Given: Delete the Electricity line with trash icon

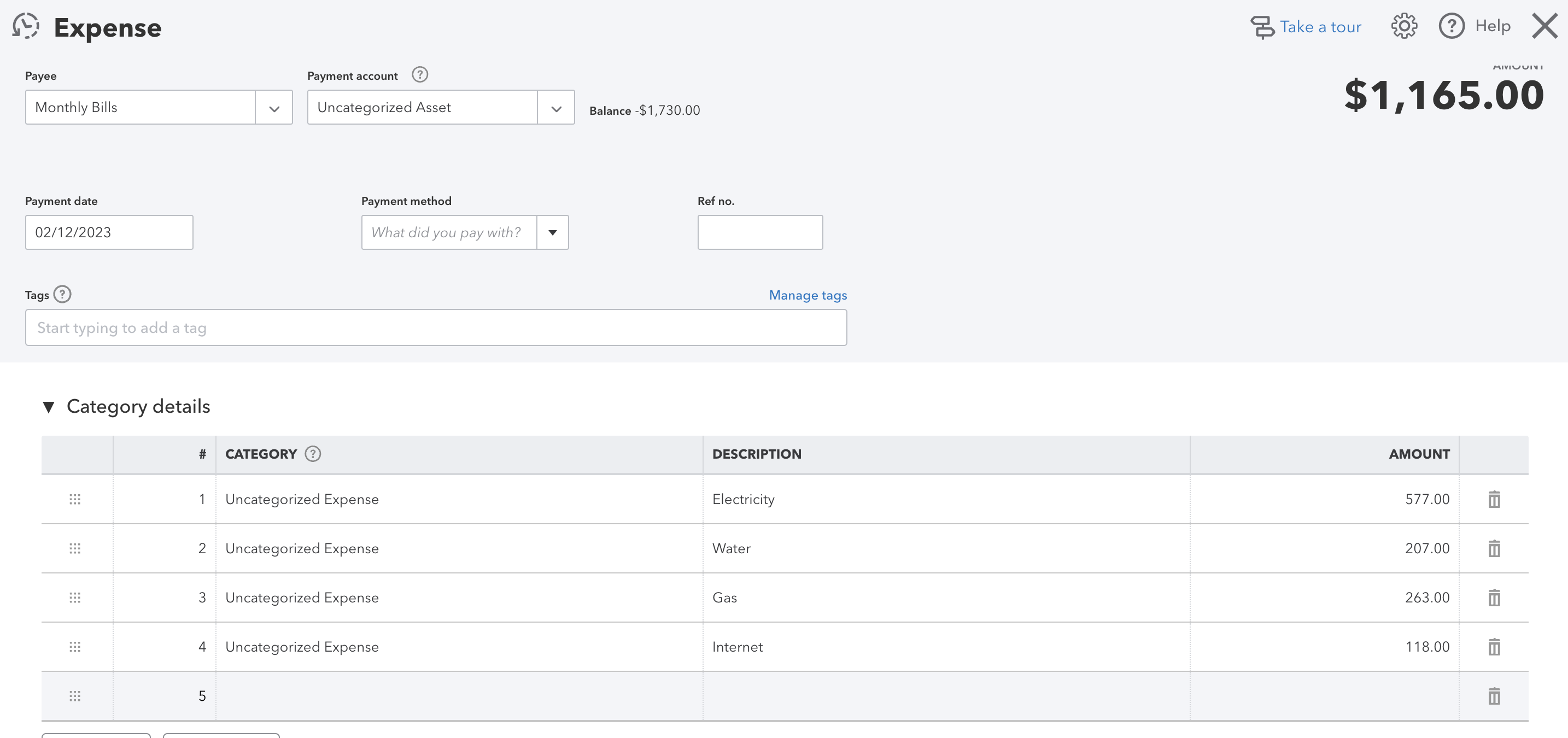Looking at the screenshot, I should (1494, 499).
